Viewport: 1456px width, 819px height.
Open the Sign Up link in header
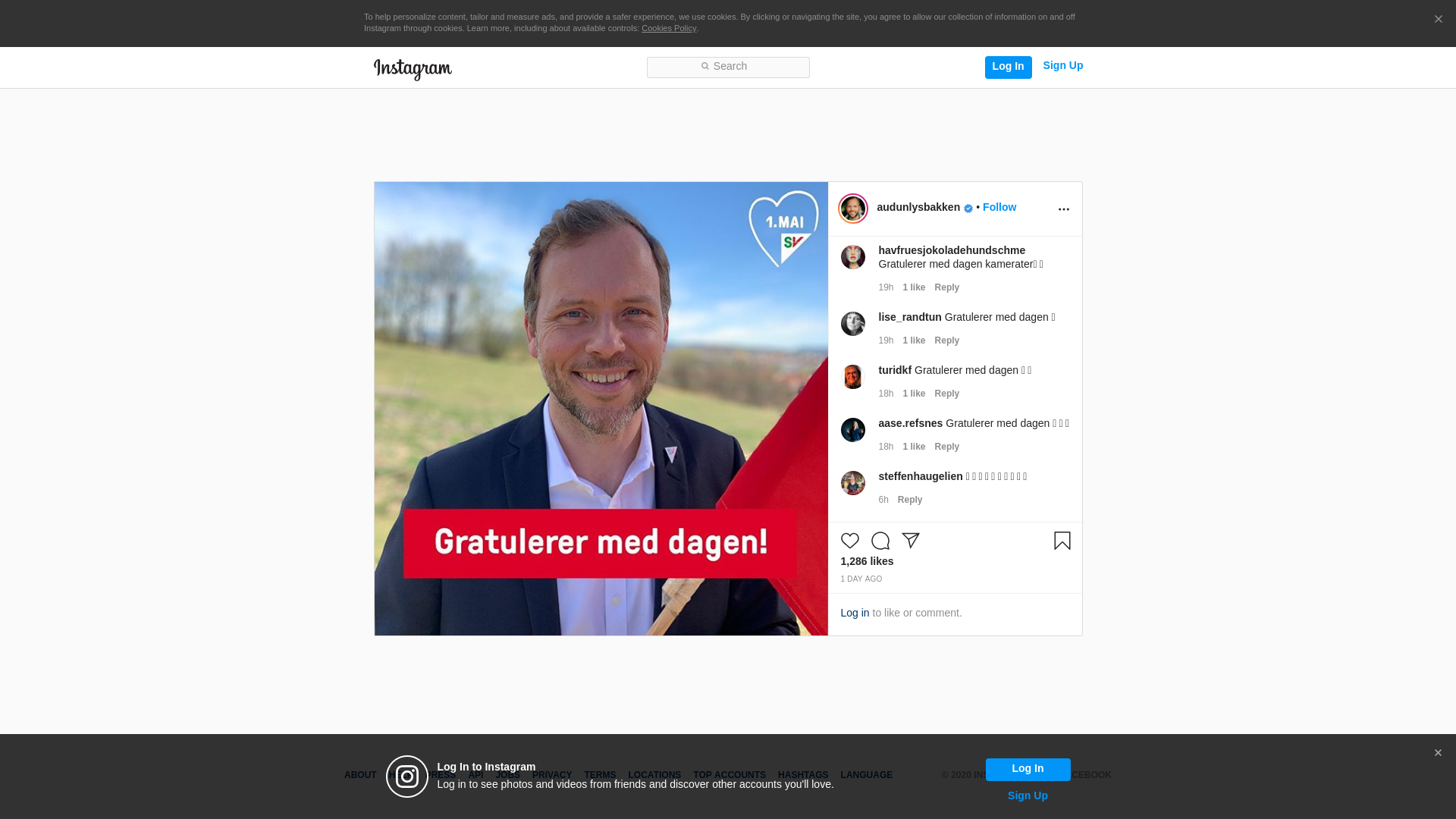pos(1062,65)
